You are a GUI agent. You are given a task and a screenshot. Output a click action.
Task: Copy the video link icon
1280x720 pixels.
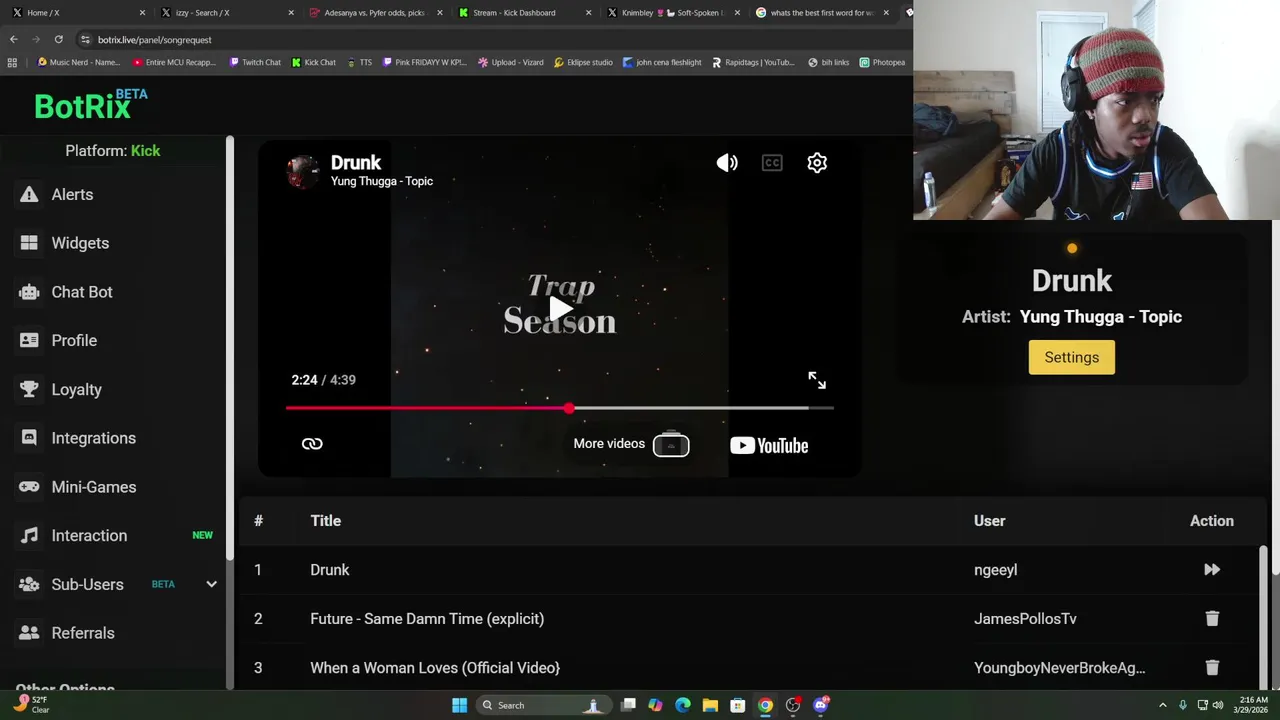312,444
